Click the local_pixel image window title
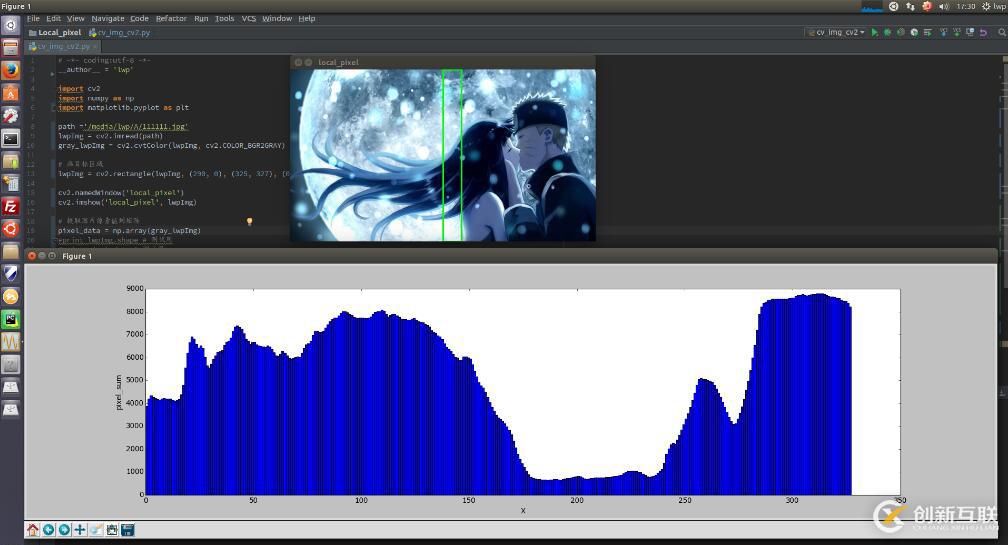The height and width of the screenshot is (545, 1008). coord(338,62)
